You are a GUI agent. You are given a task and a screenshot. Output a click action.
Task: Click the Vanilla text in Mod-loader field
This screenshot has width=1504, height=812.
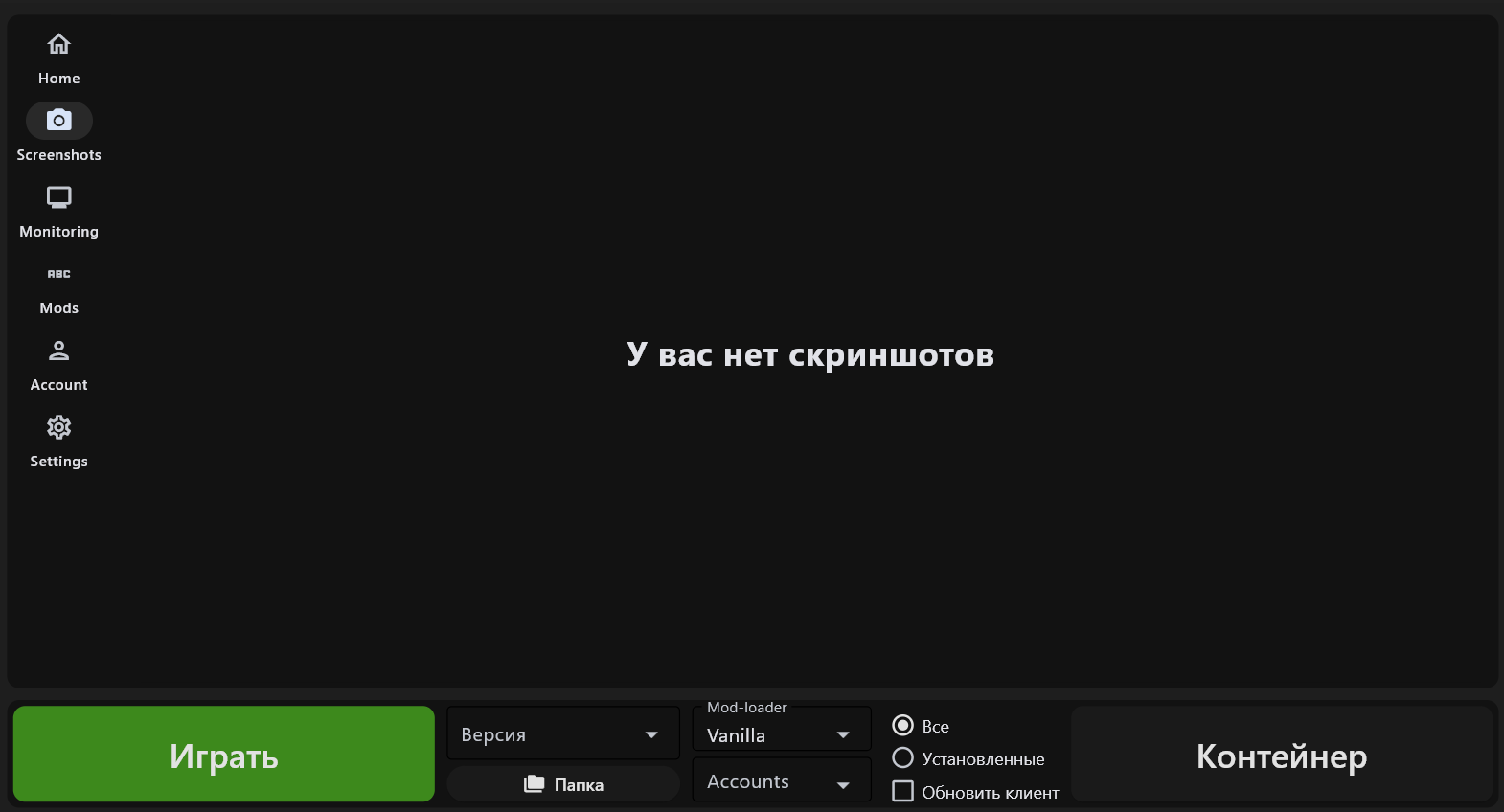point(736,735)
